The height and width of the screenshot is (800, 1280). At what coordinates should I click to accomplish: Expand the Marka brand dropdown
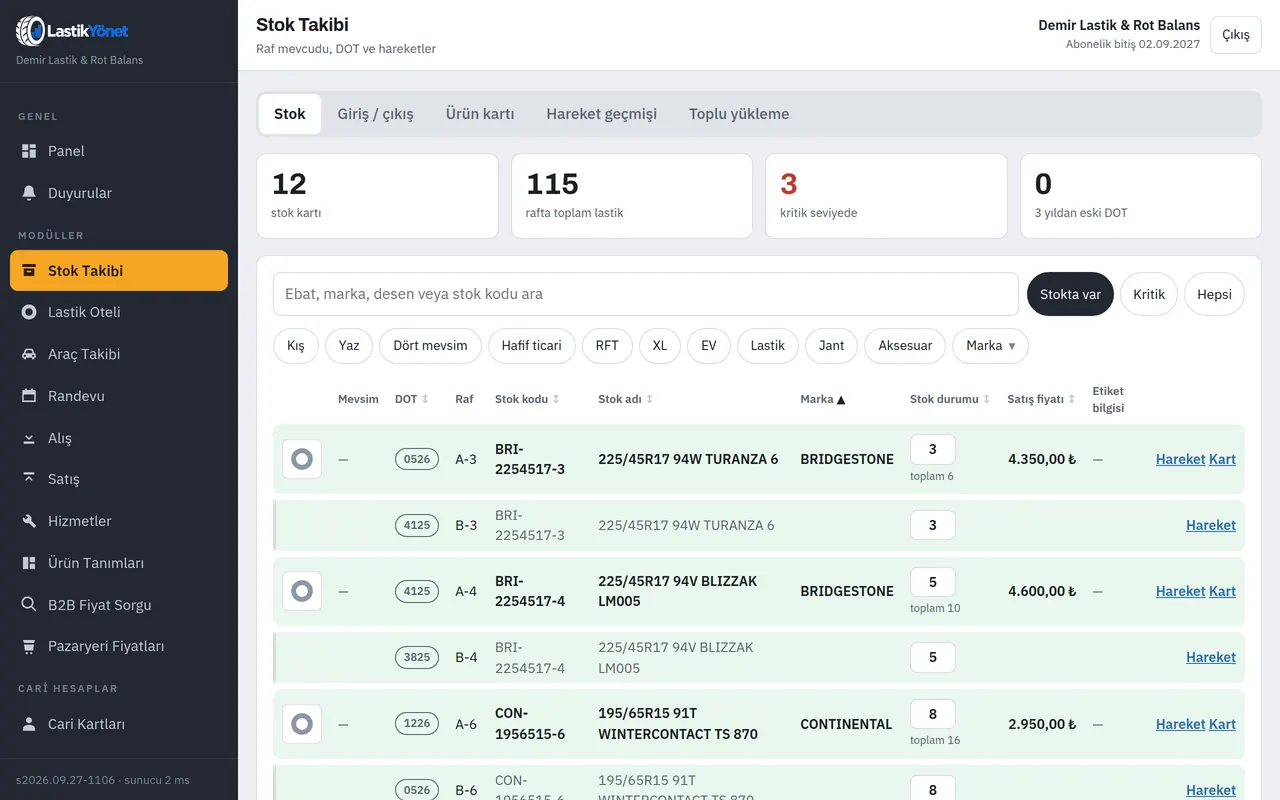click(990, 345)
